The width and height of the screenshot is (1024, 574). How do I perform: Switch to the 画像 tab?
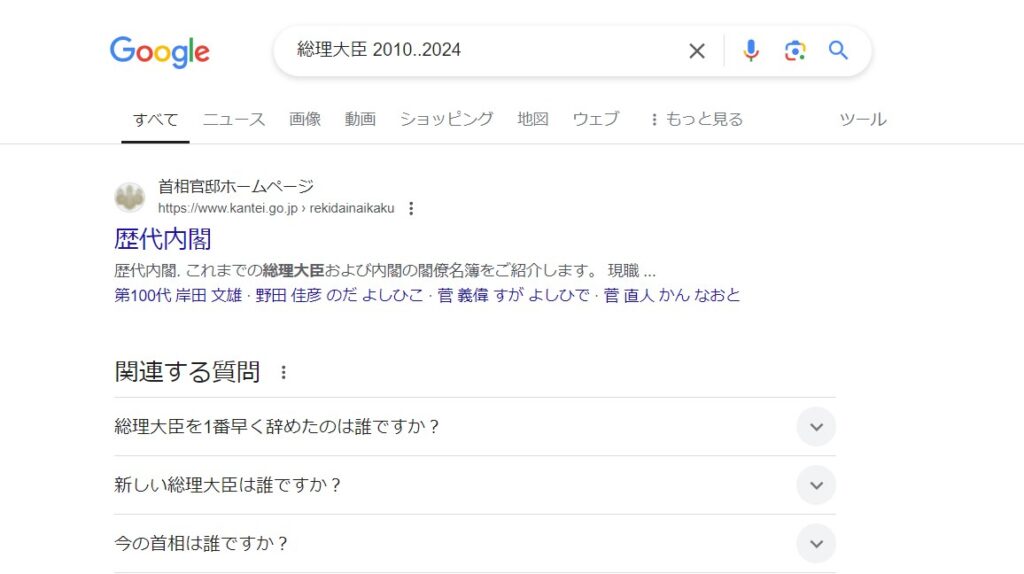305,119
